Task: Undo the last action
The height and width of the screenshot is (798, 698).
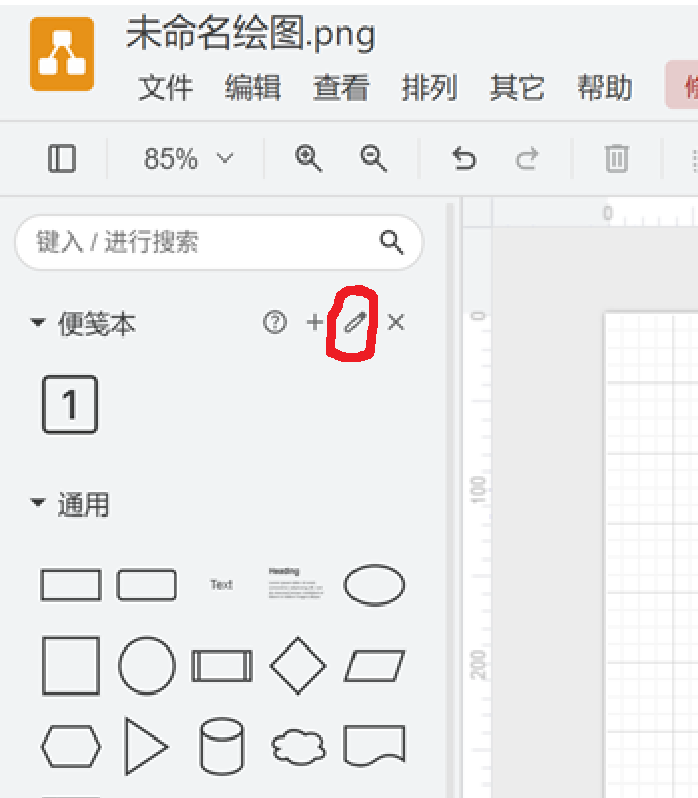Action: [x=464, y=158]
